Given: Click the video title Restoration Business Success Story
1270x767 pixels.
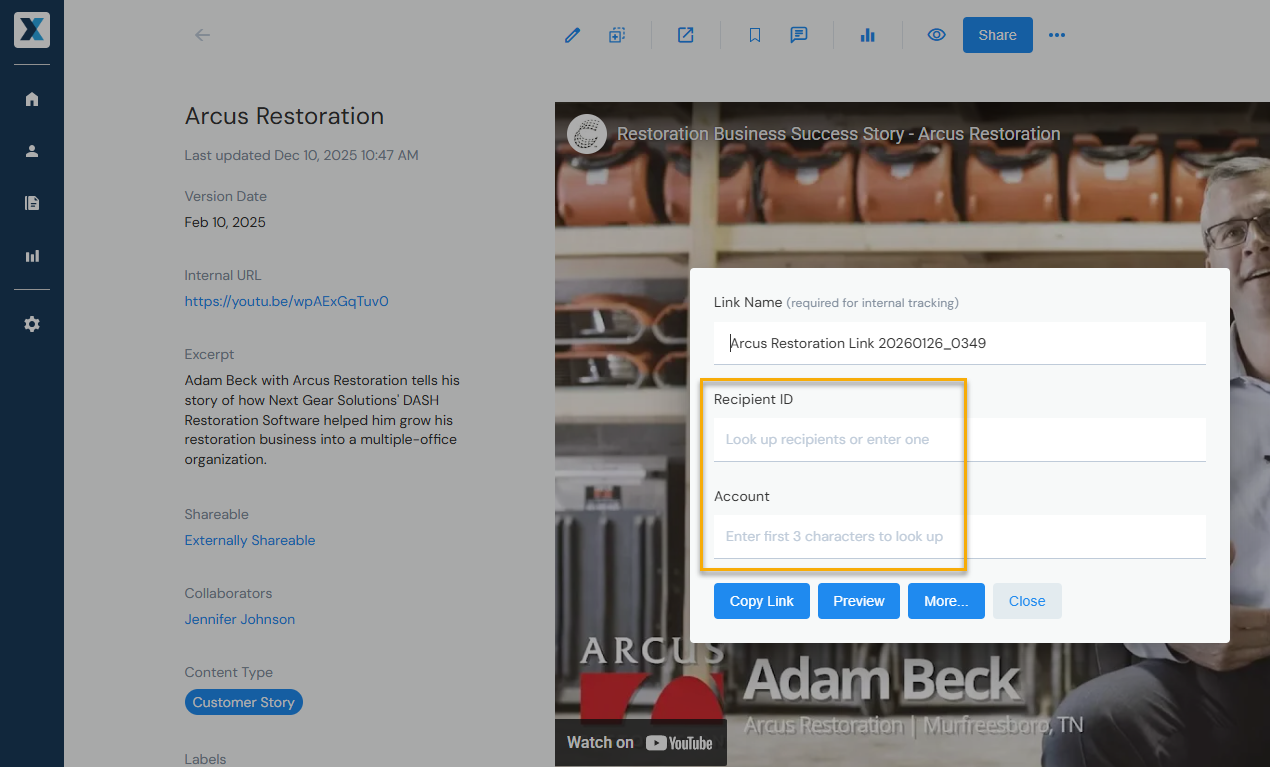Looking at the screenshot, I should (839, 134).
